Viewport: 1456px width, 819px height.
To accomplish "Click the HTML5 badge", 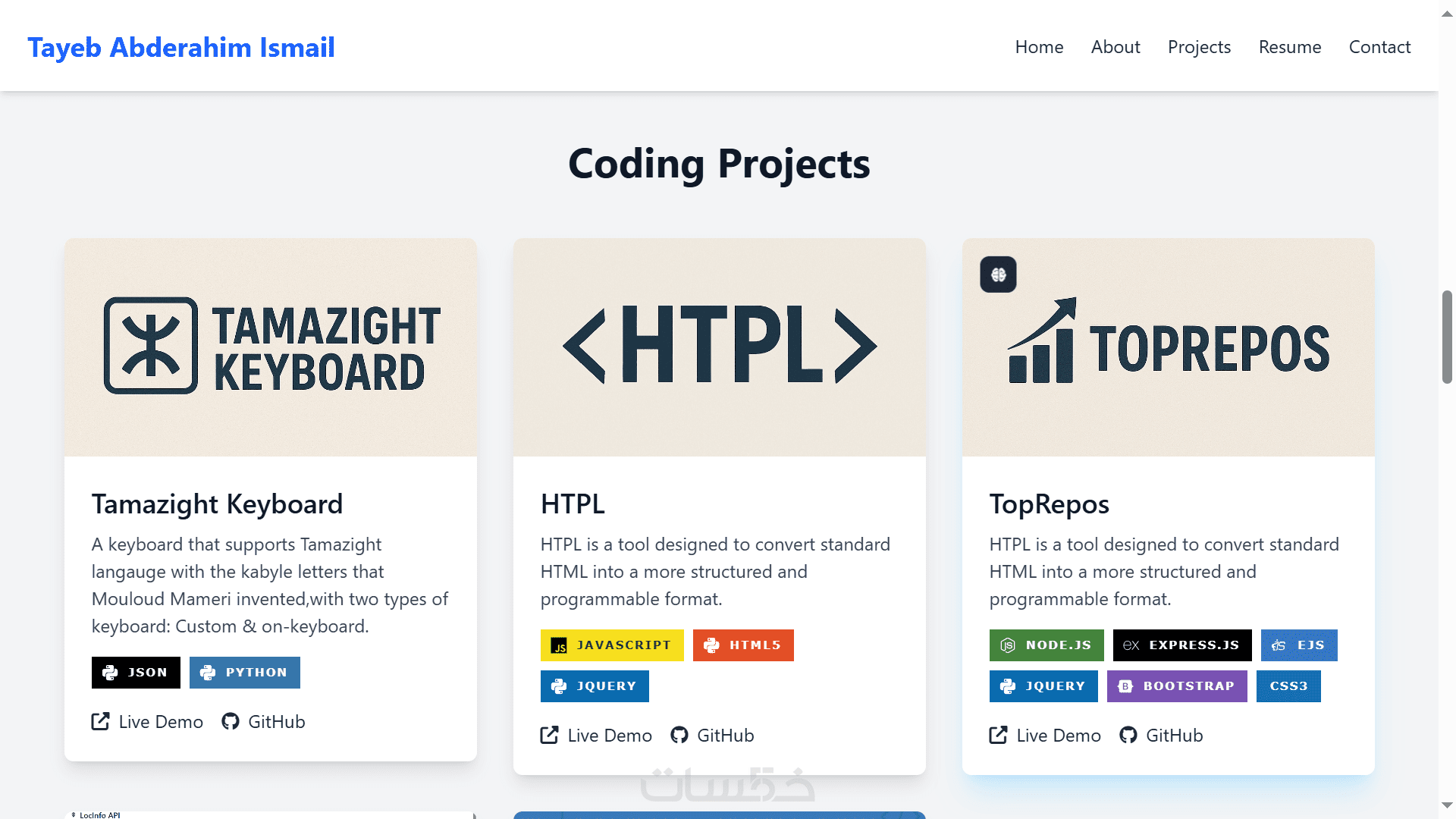I will click(x=742, y=645).
